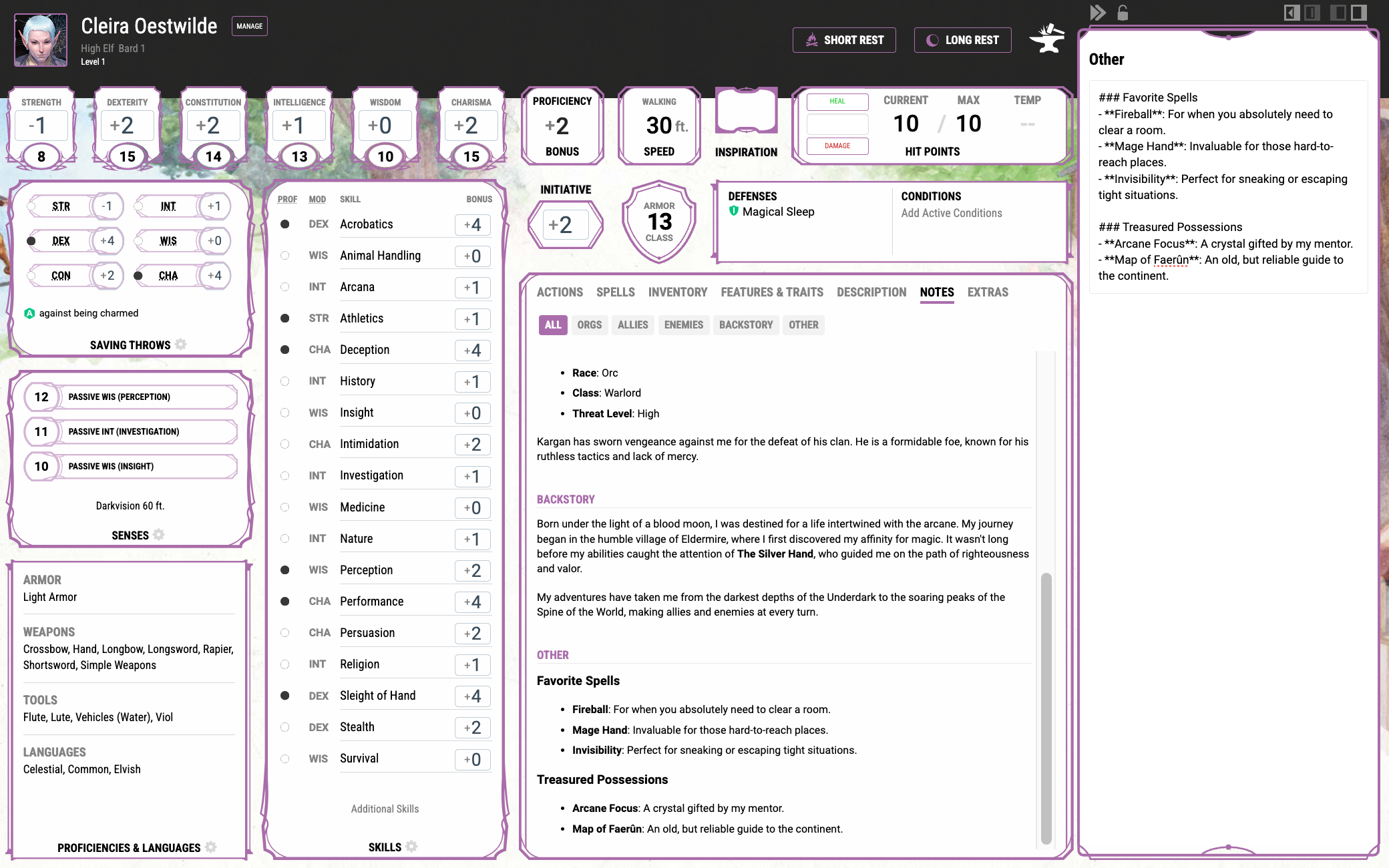Viewport: 1389px width, 868px height.
Task: Toggle proficiency for Perception skill
Action: [x=283, y=570]
